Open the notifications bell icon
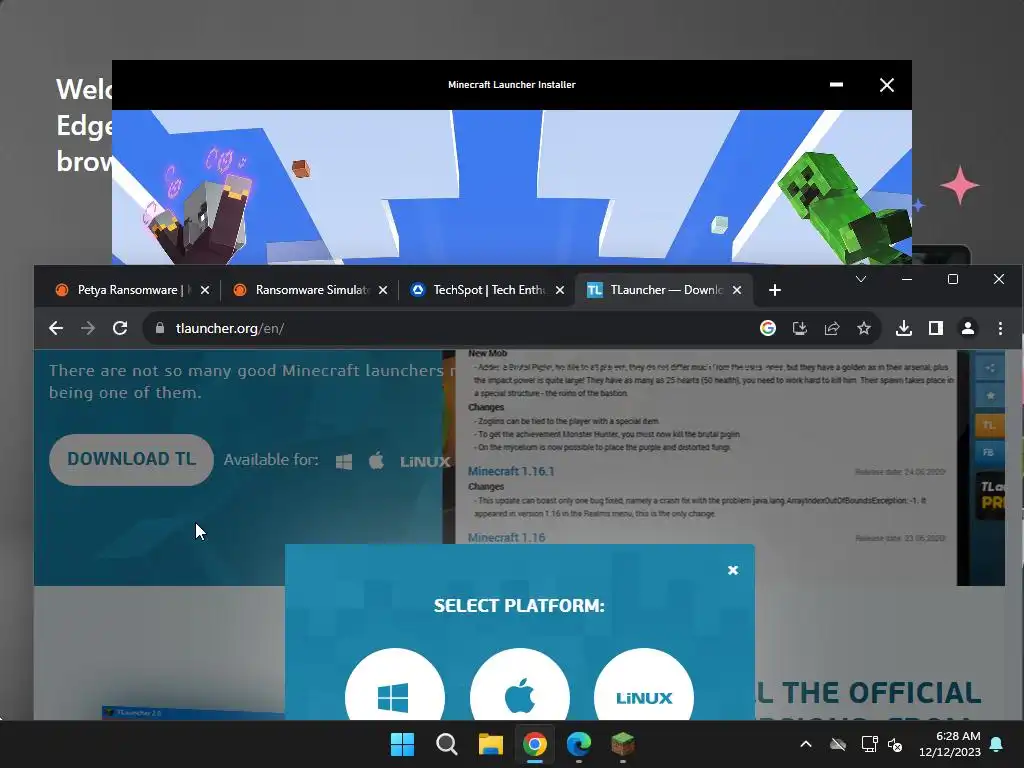Viewport: 1024px width, 768px height. (997, 744)
